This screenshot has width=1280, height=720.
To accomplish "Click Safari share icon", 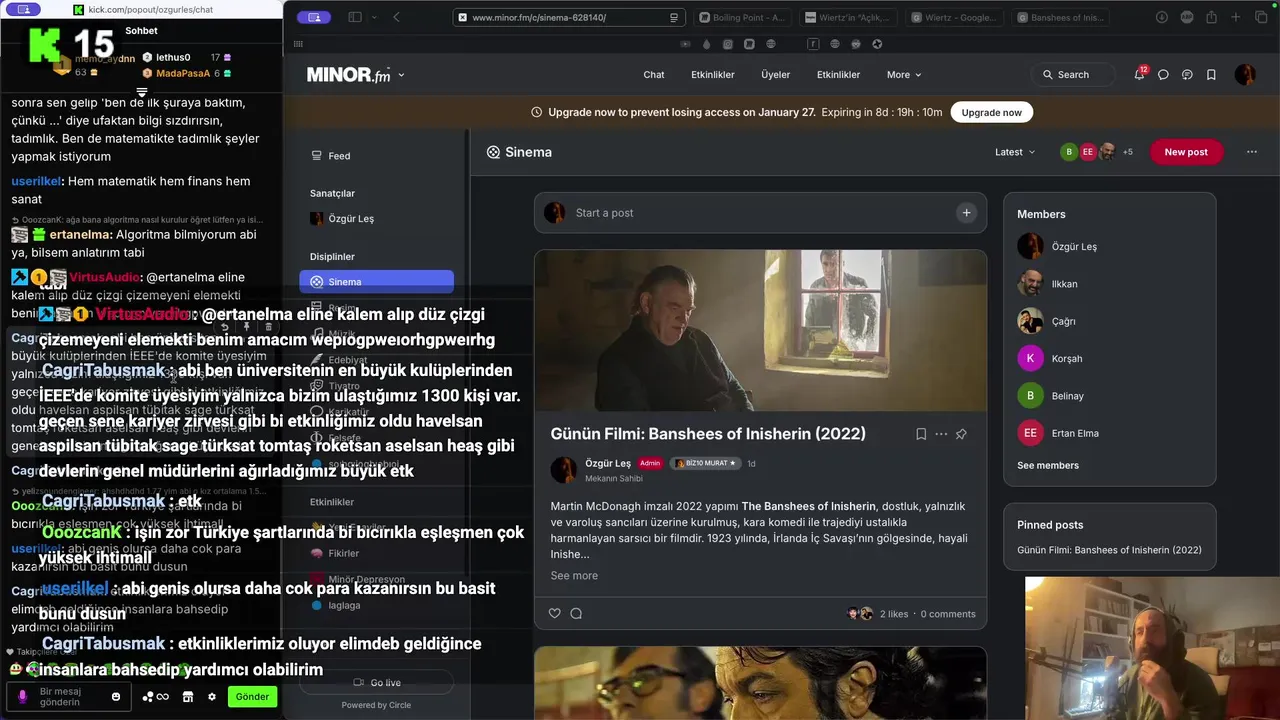I will 1211,17.
